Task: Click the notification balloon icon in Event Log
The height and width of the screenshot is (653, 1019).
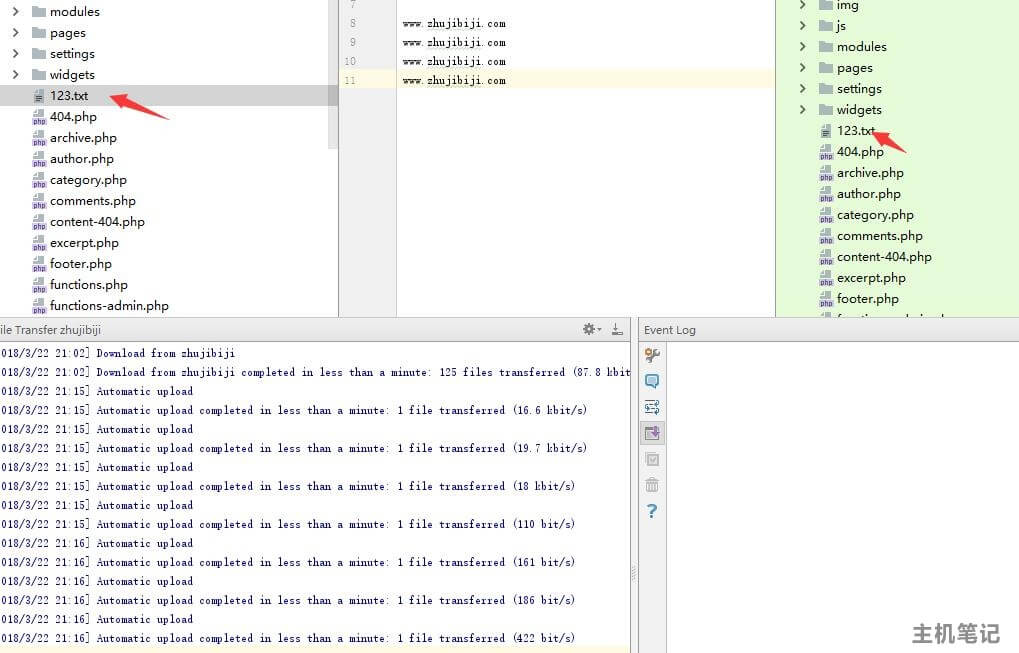Action: [x=652, y=381]
